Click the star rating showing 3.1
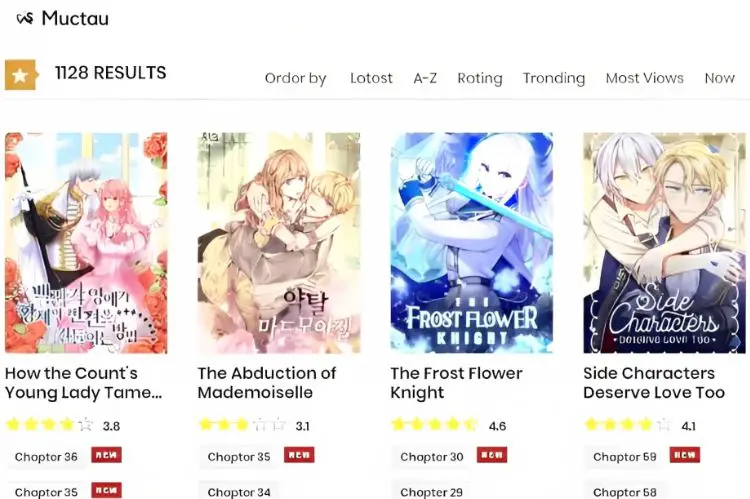 (243, 424)
